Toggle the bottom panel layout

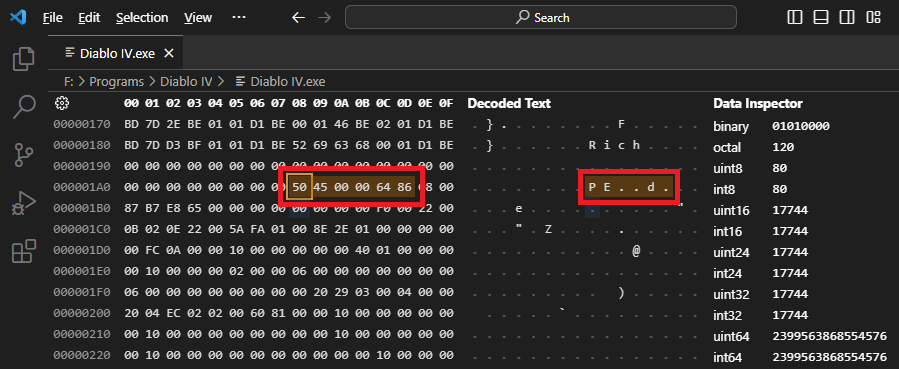coord(821,17)
